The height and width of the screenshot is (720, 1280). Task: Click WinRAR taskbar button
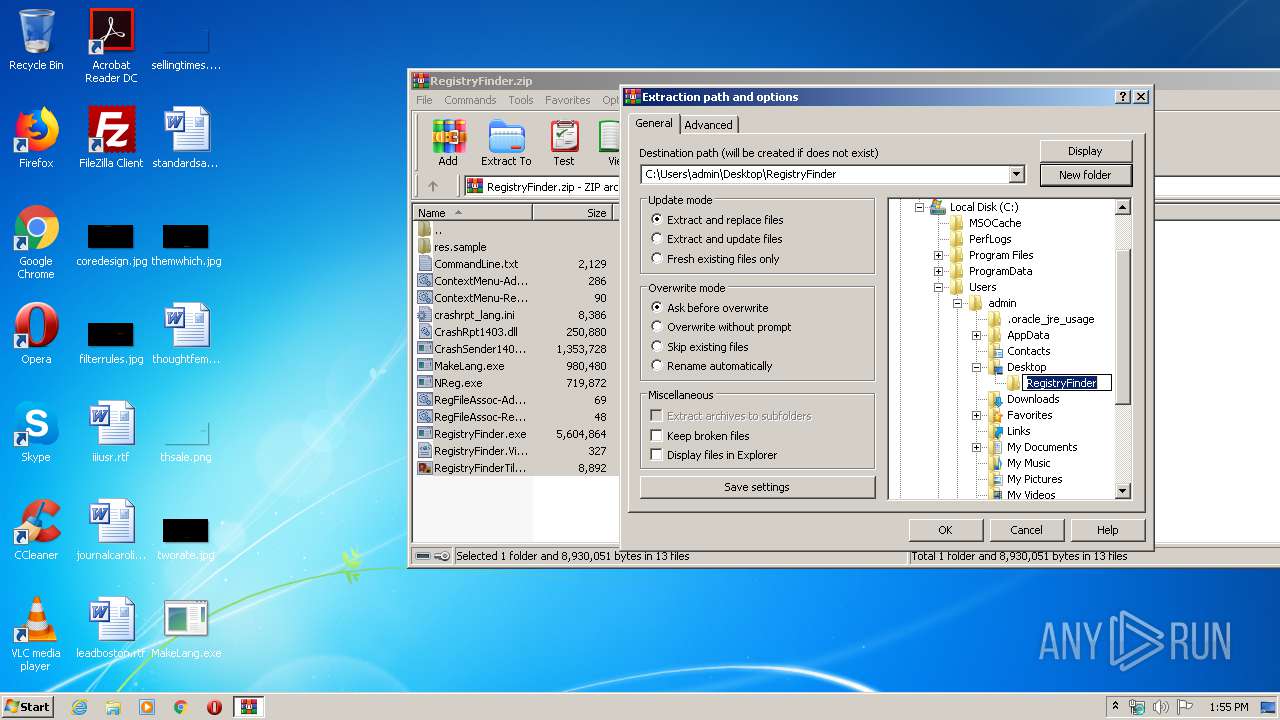pos(248,707)
